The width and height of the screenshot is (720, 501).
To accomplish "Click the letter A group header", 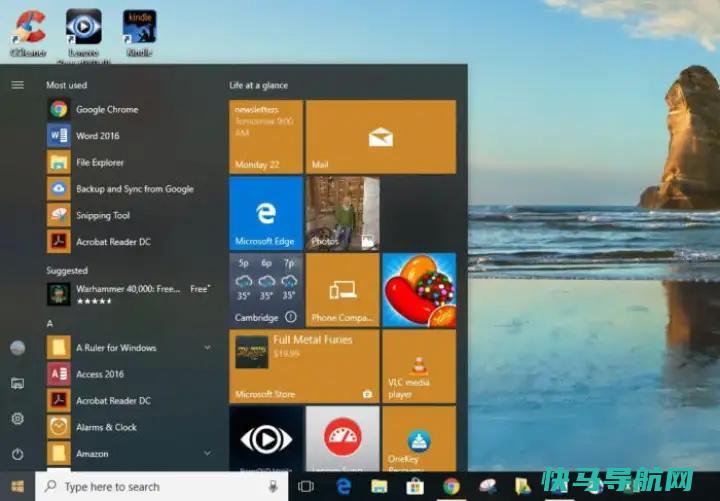I will 50,324.
